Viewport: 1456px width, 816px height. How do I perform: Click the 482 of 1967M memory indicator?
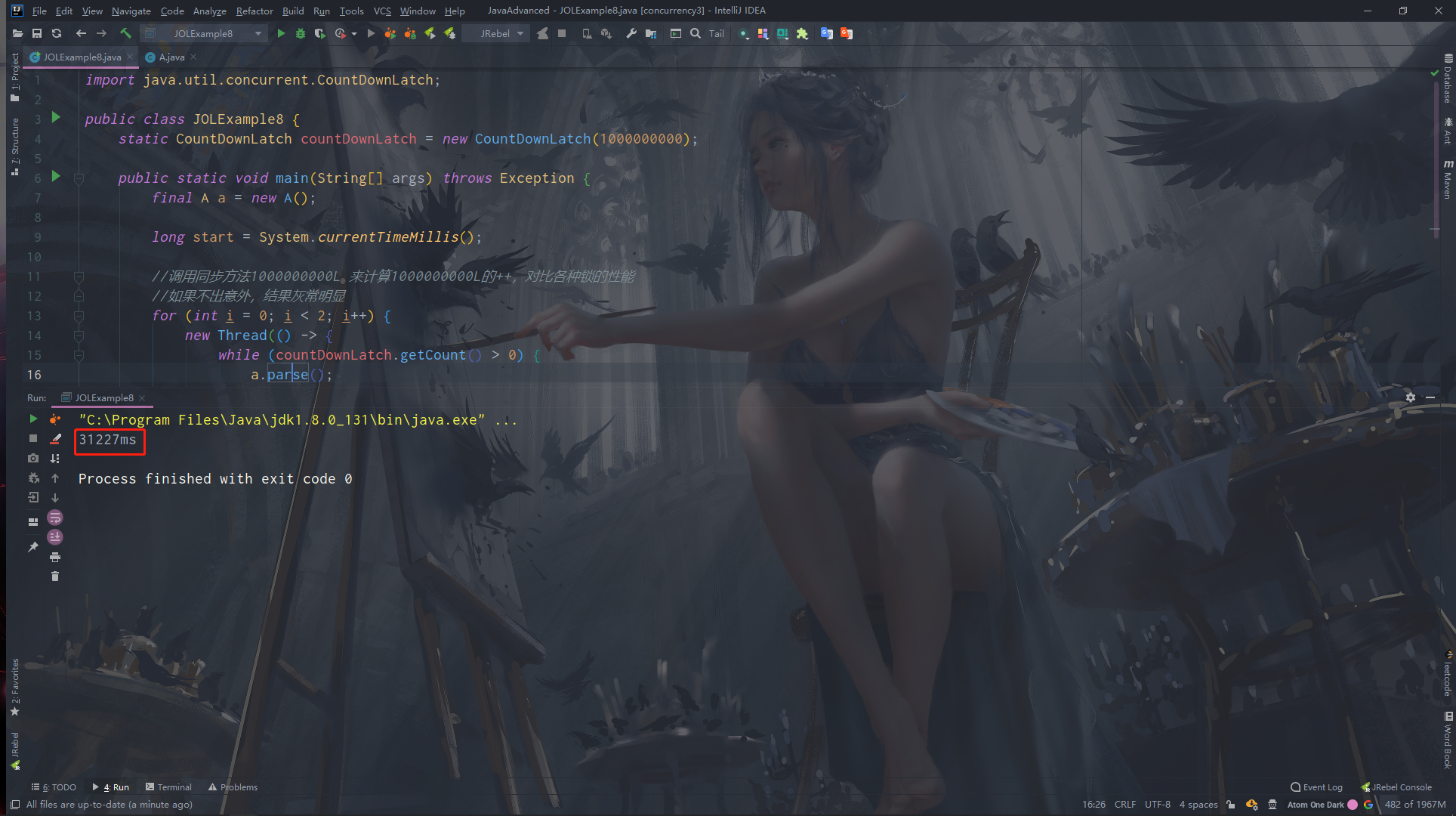tap(1414, 805)
